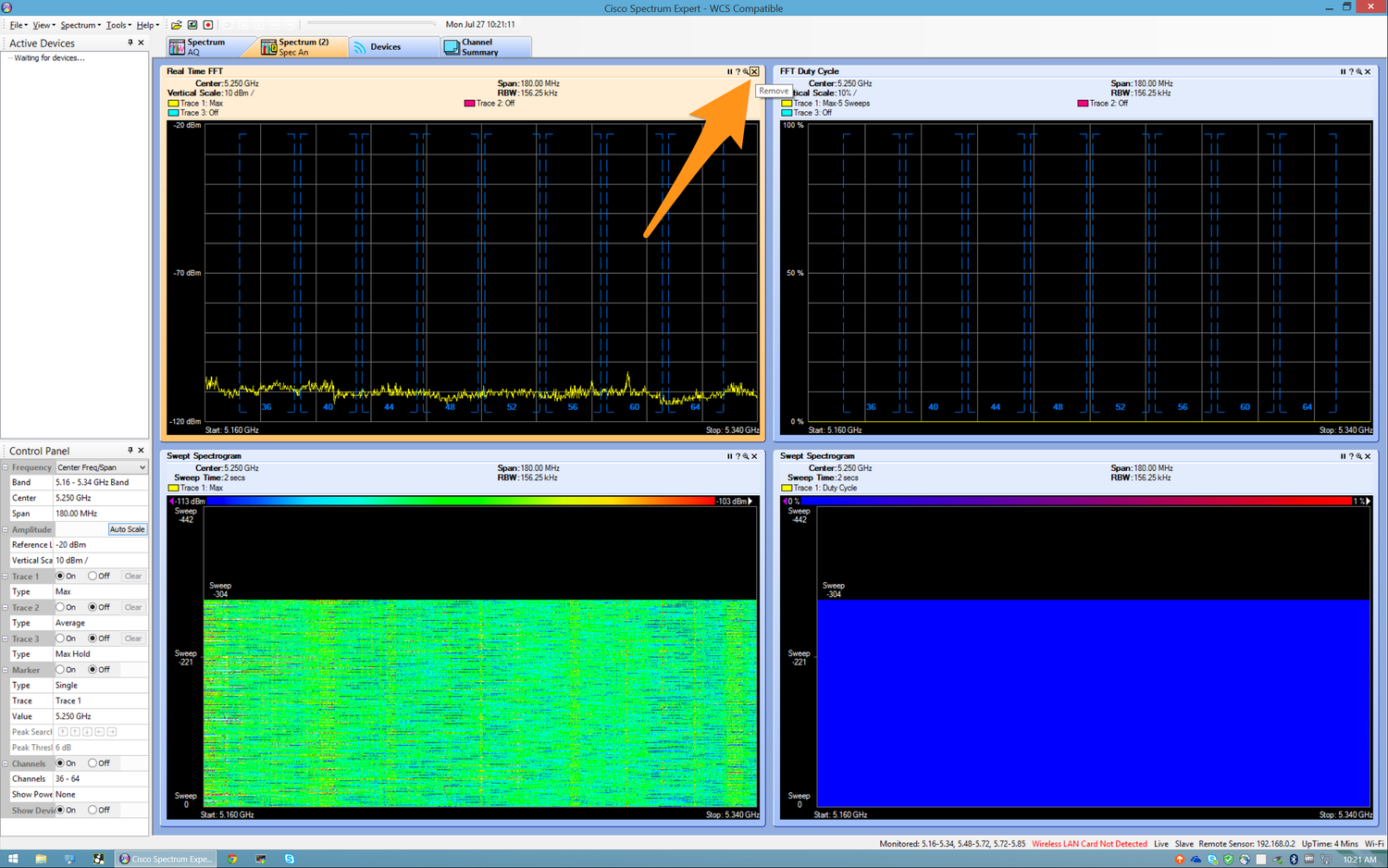Set Trace 3 to Off
Image resolution: width=1388 pixels, height=868 pixels.
click(93, 639)
